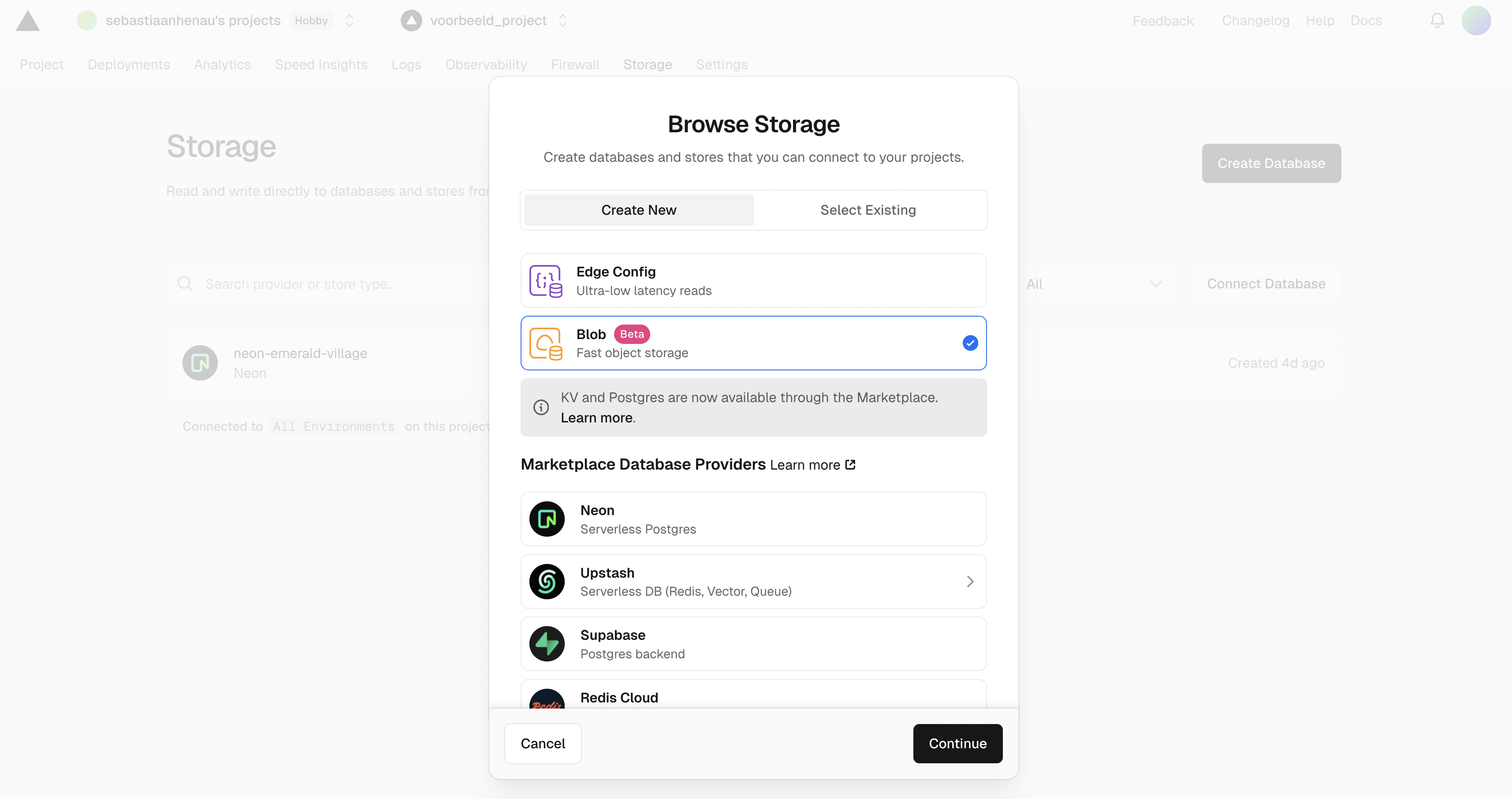The image size is (1512, 799).
Task: Click the info icon in Marketplace notice
Action: [x=540, y=407]
